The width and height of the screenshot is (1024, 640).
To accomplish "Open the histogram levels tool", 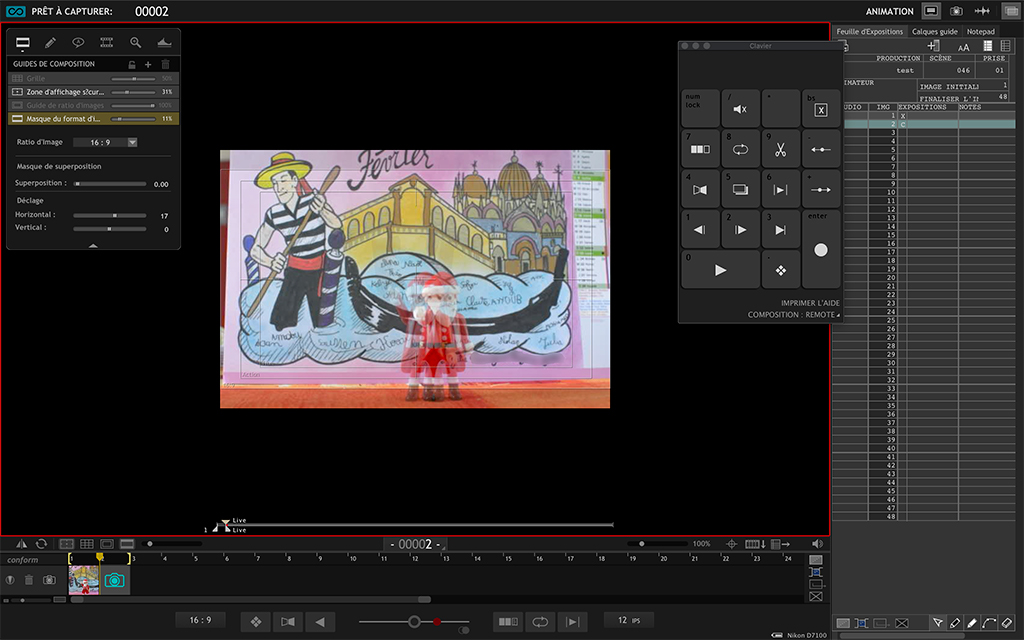I will click(x=164, y=42).
